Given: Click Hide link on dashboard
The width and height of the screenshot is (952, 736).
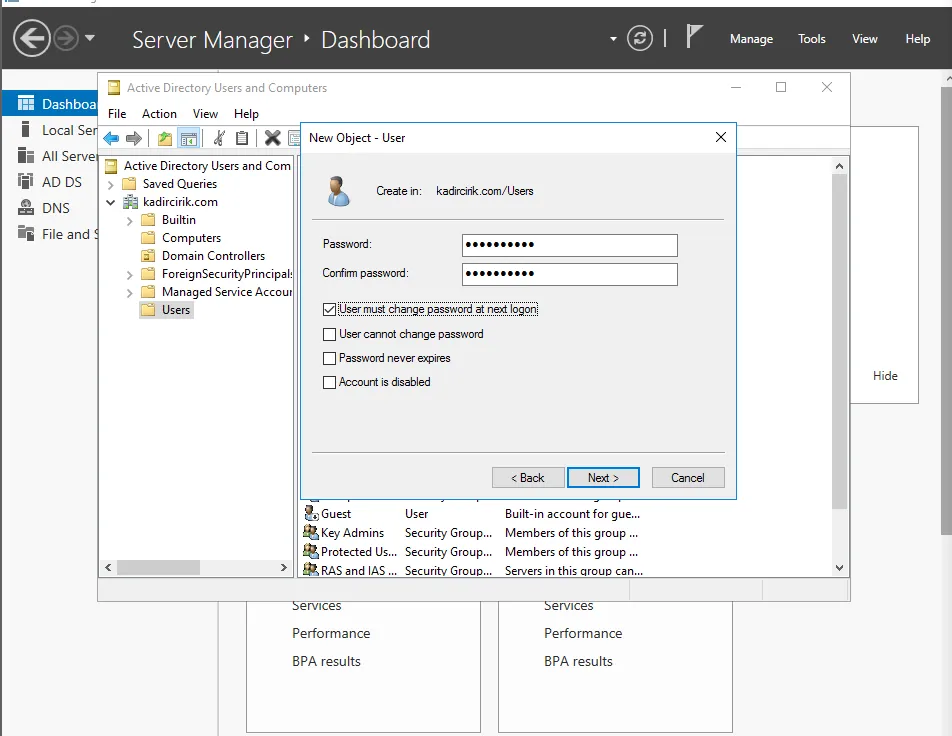Looking at the screenshot, I should [x=885, y=375].
